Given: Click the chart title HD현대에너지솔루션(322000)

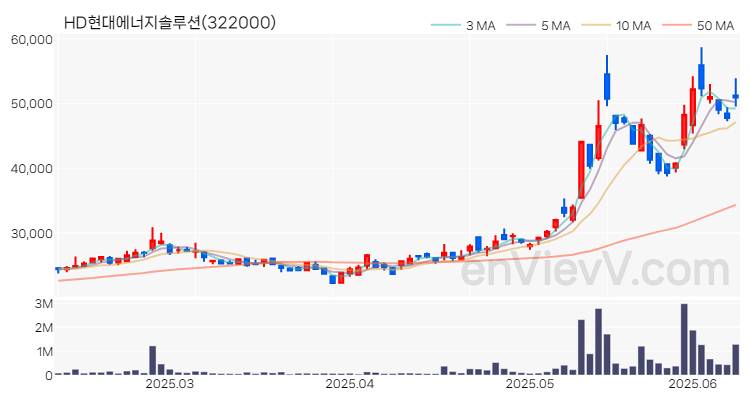Looking at the screenshot, I should point(170,22).
